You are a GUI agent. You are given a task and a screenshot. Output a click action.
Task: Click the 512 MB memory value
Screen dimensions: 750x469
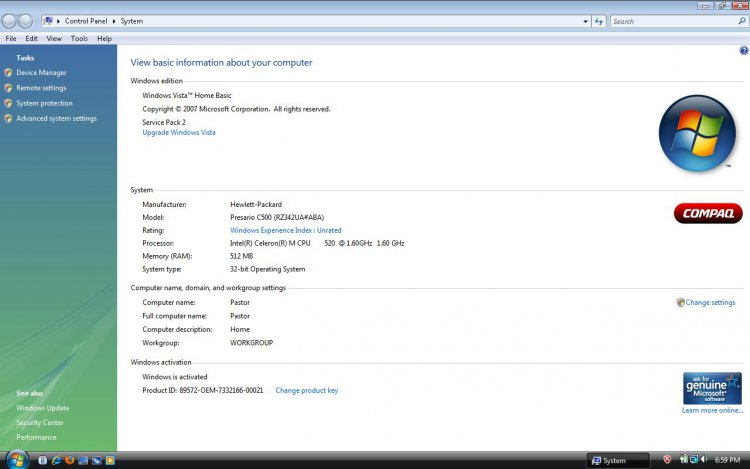242,256
